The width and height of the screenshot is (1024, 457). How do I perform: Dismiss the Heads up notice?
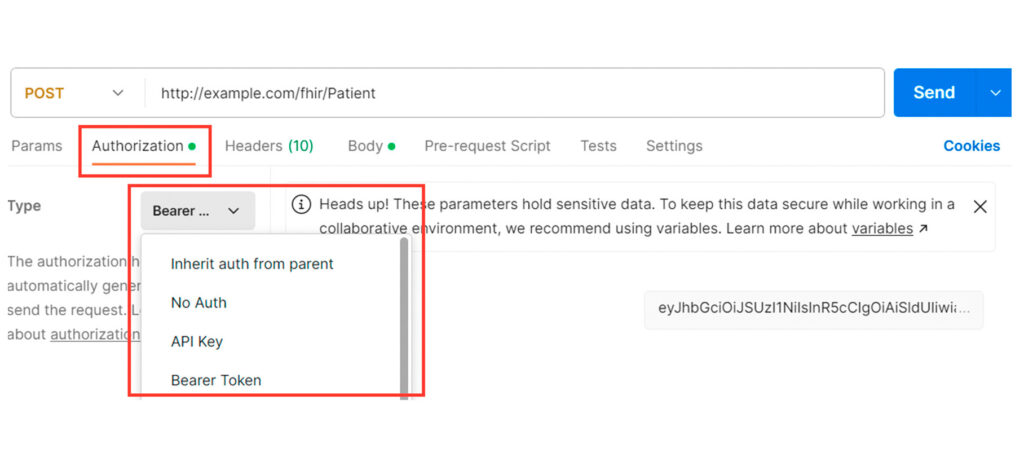pyautogui.click(x=980, y=206)
